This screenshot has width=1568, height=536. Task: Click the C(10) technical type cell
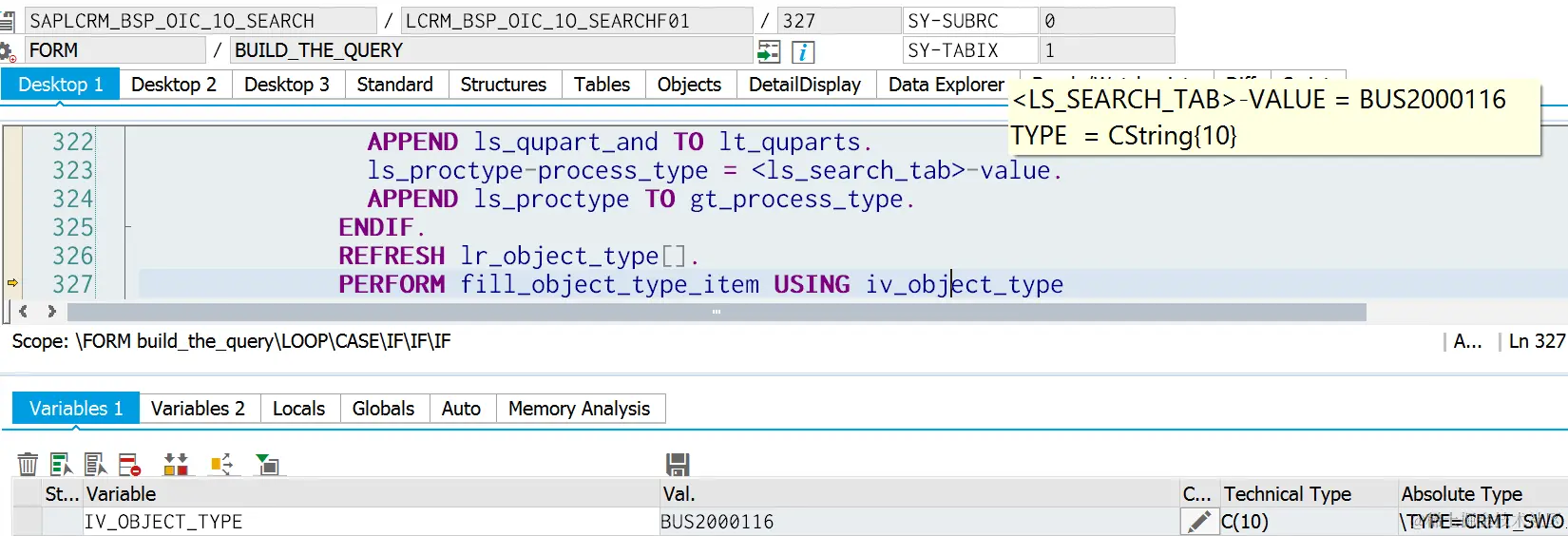click(1308, 522)
